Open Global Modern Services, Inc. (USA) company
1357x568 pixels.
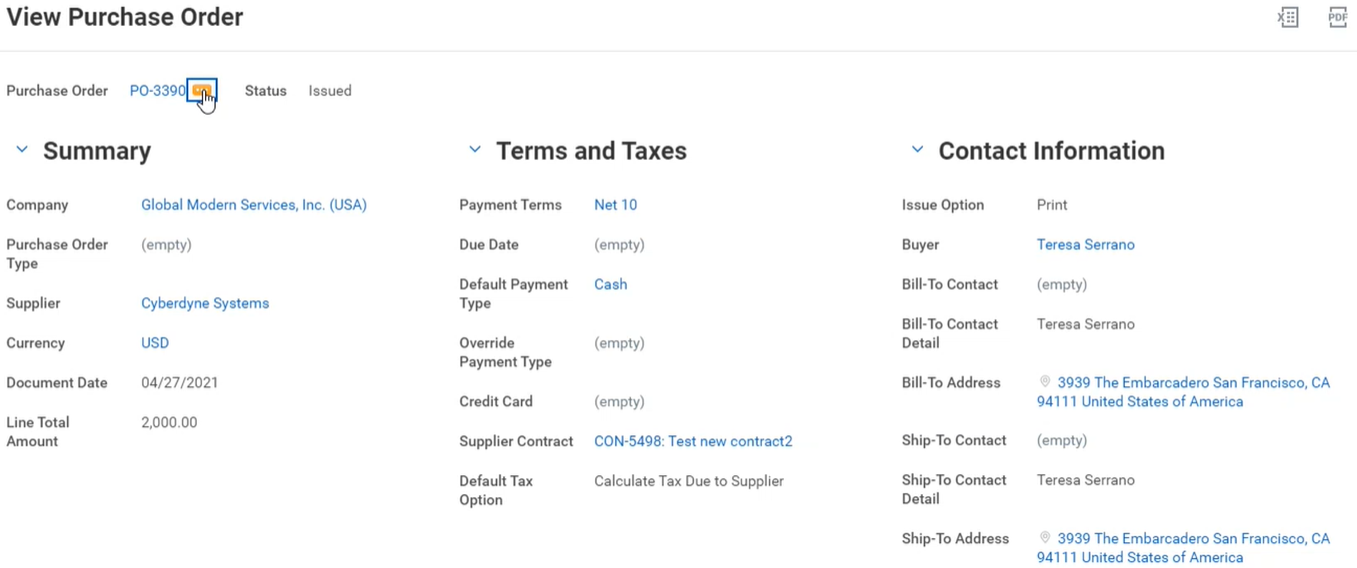(x=254, y=205)
